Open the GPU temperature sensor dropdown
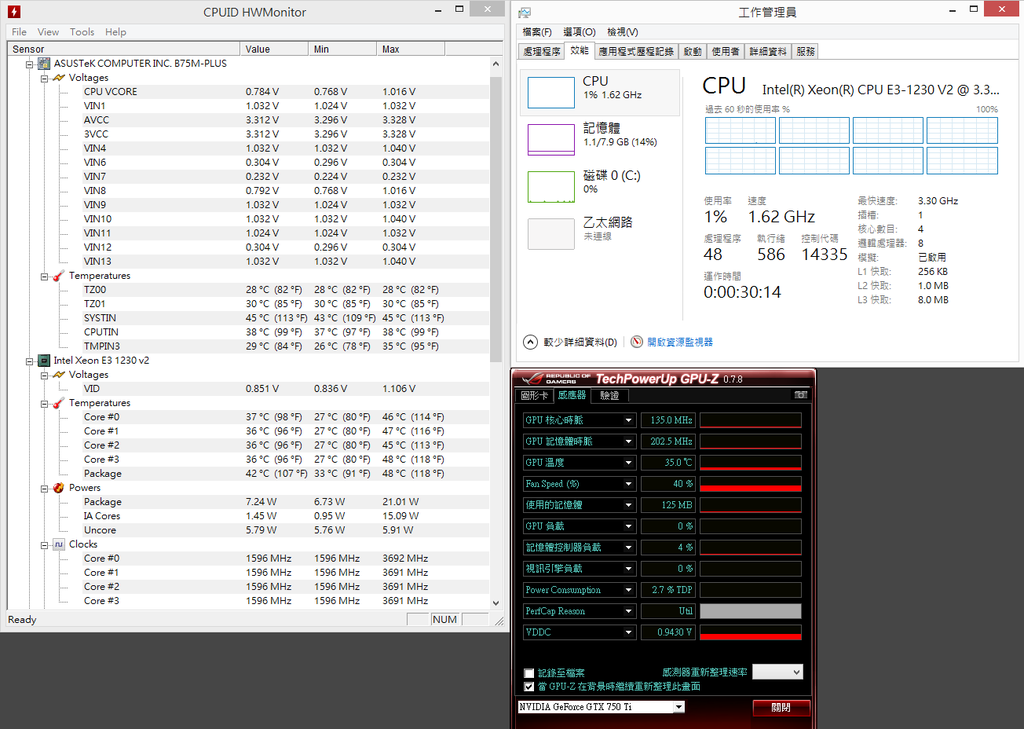Image resolution: width=1024 pixels, height=729 pixels. pos(628,463)
